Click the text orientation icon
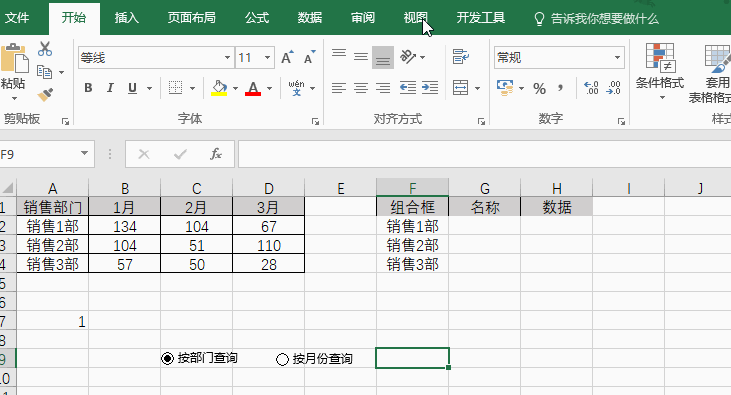This screenshot has height=395, width=731. [408, 57]
